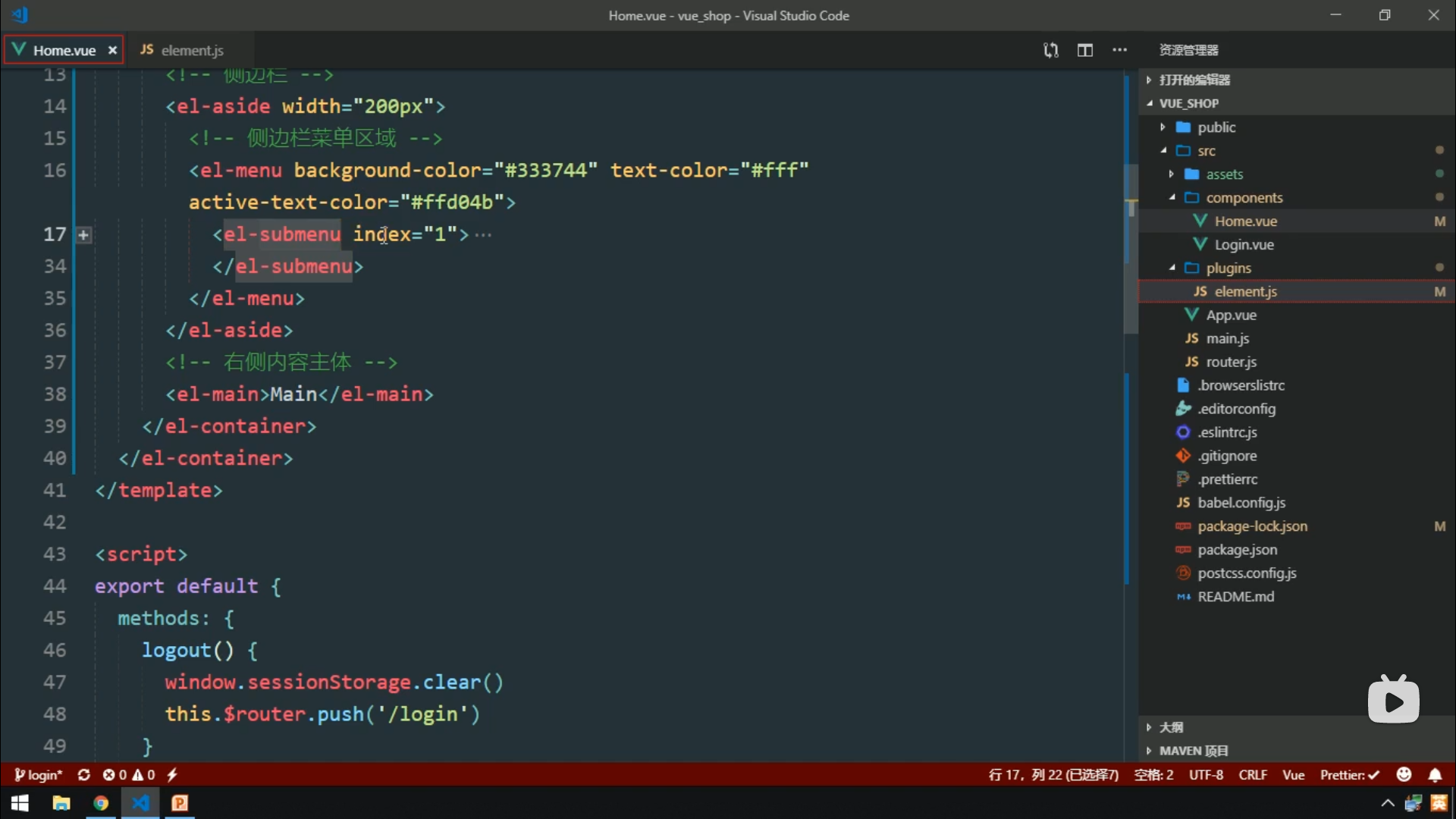This screenshot has height=819, width=1456.
Task: Click the login git branch indicator
Action: [38, 775]
